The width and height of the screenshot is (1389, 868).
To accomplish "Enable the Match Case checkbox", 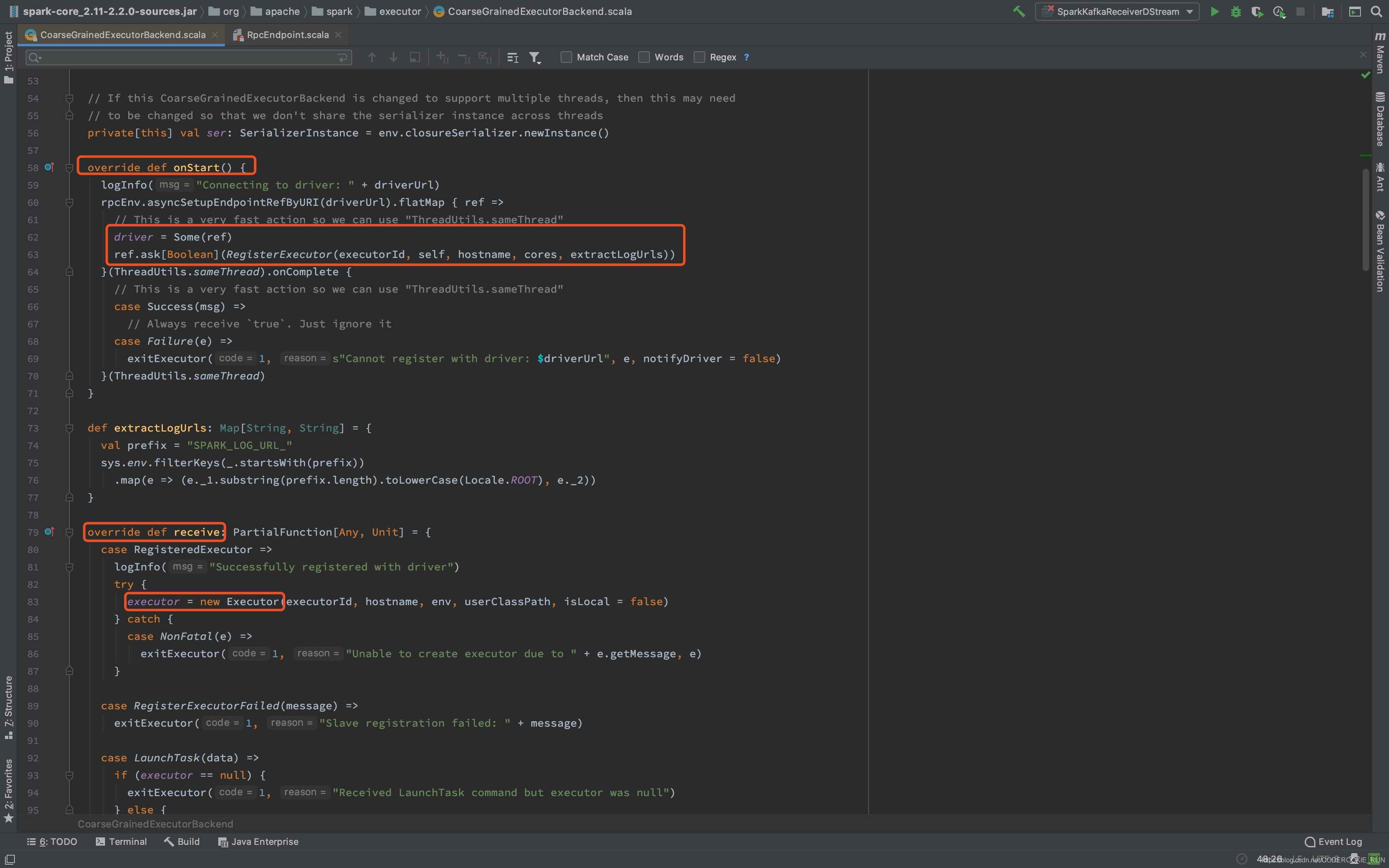I will (566, 57).
